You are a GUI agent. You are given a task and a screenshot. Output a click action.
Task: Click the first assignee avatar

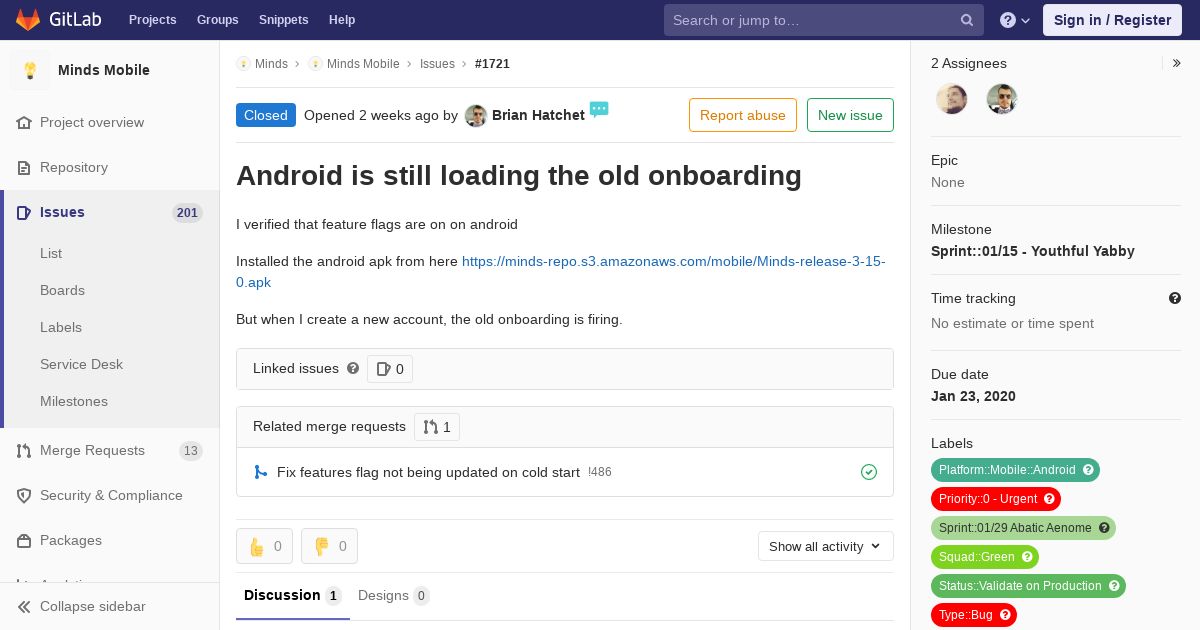click(952, 99)
